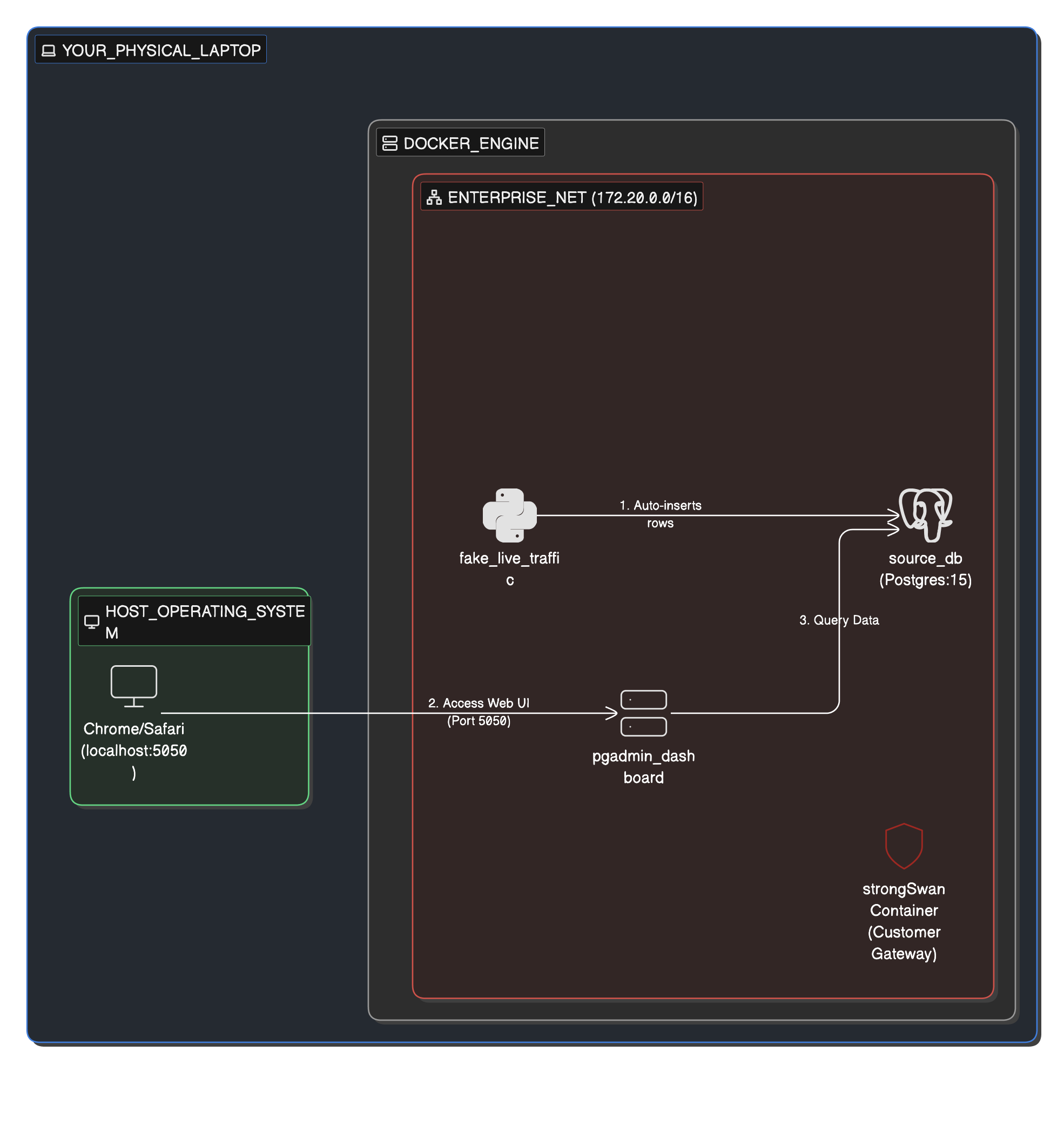This screenshot has height=1145, width=1064.
Task: Select the source_db (Postgres:15) label
Action: point(925,569)
